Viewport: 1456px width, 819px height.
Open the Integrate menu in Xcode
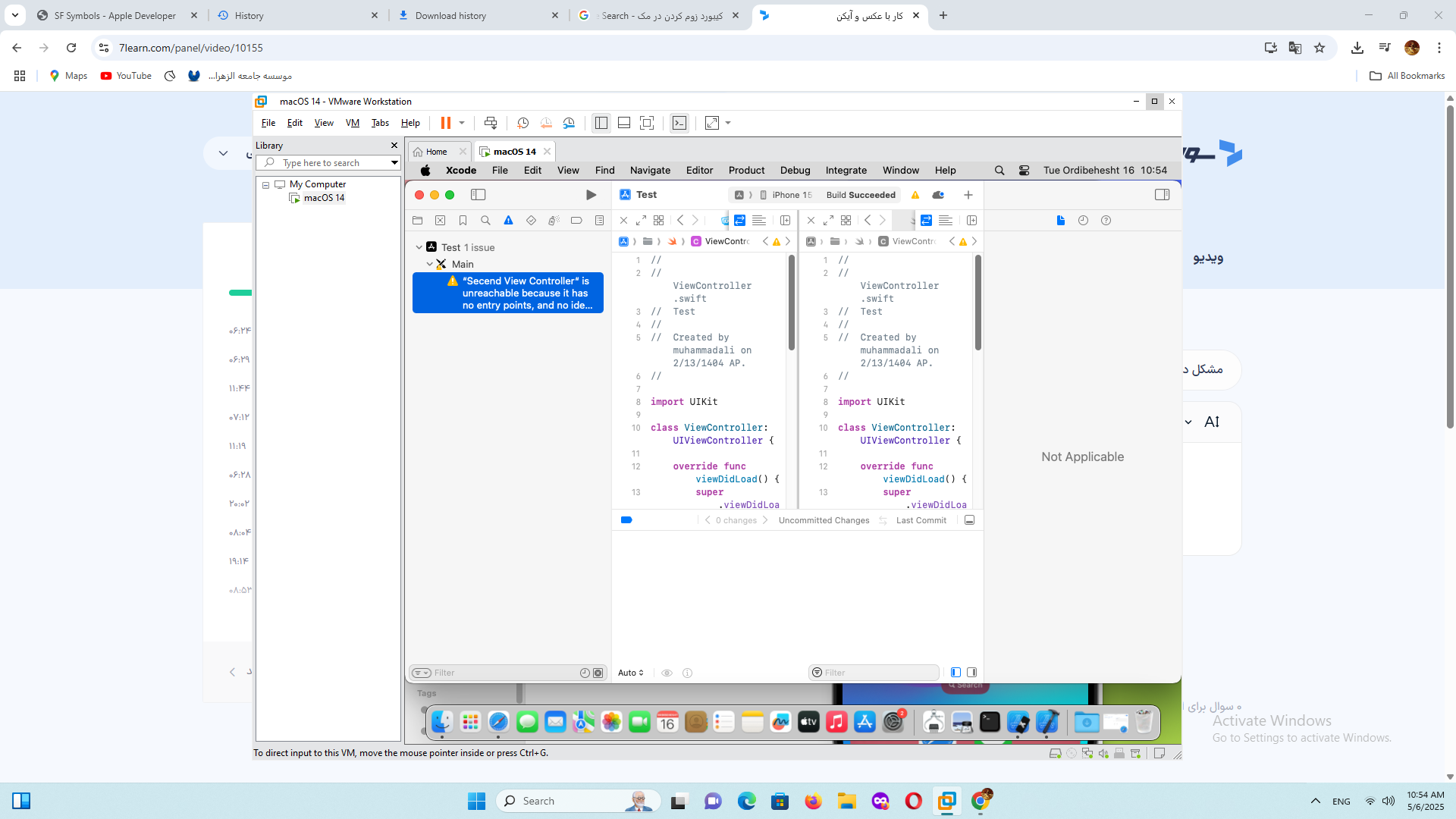pos(846,171)
